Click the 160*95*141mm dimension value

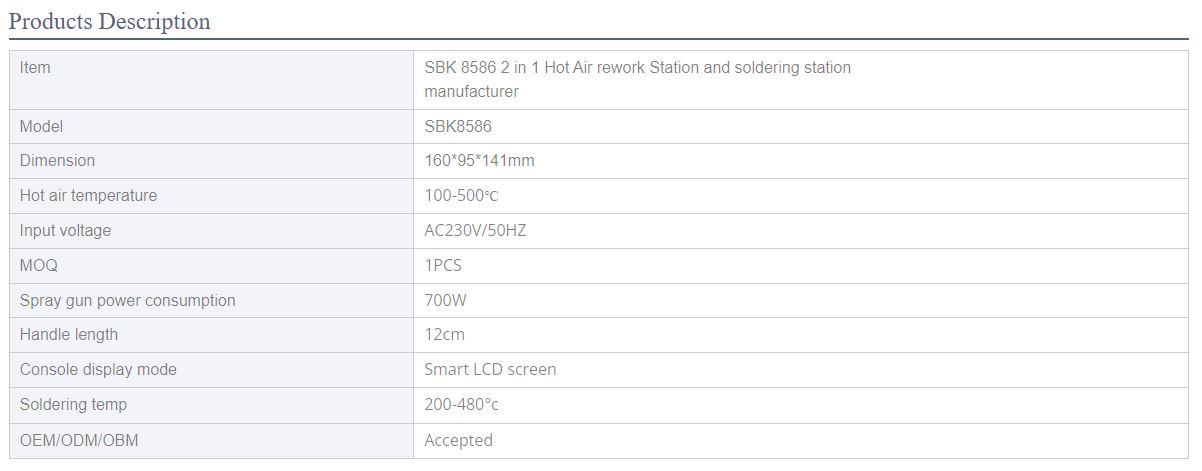(x=479, y=161)
